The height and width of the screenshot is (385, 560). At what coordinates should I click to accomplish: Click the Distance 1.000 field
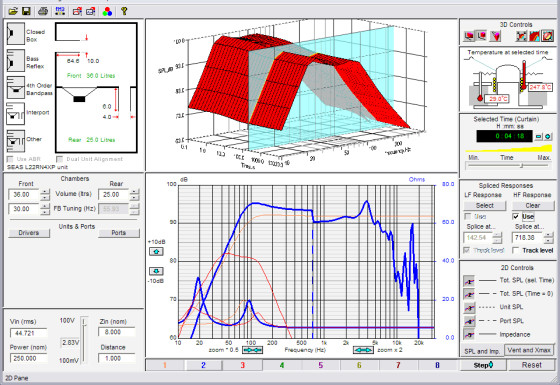(117, 358)
